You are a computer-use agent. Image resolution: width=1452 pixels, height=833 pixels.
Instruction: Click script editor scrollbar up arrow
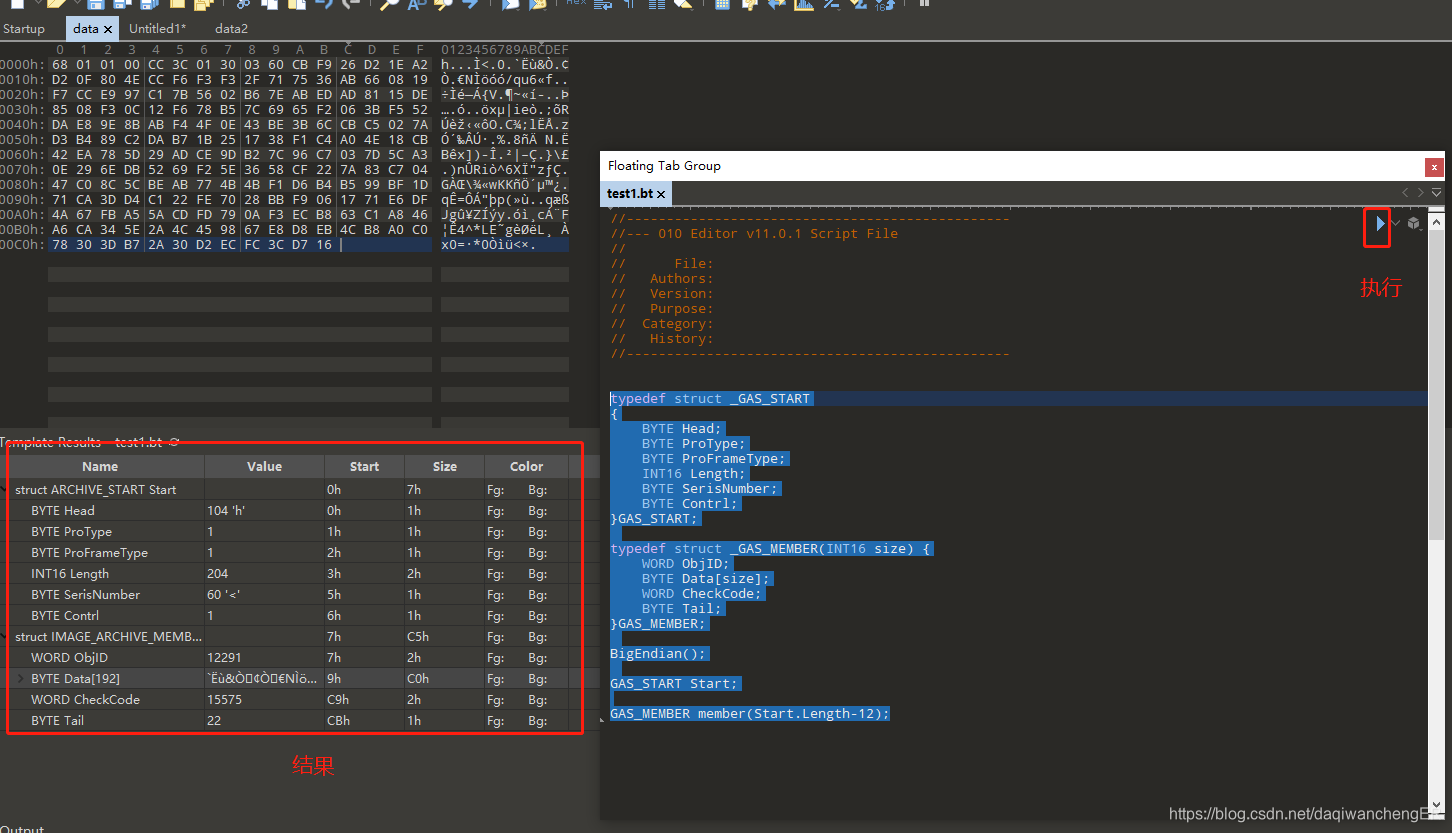coord(1436,221)
